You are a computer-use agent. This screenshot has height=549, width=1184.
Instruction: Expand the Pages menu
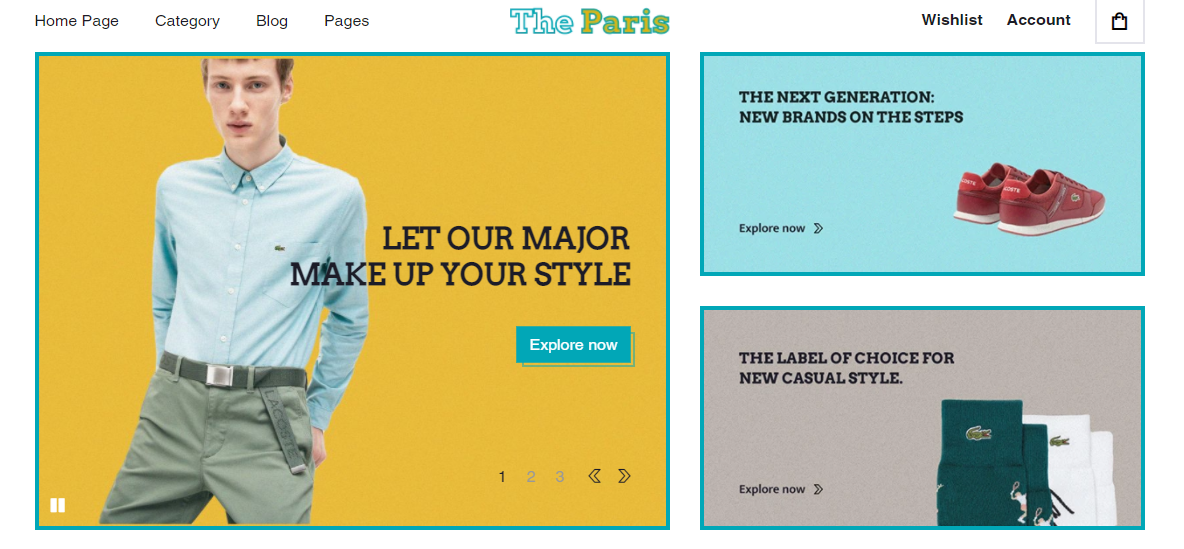pyautogui.click(x=347, y=21)
